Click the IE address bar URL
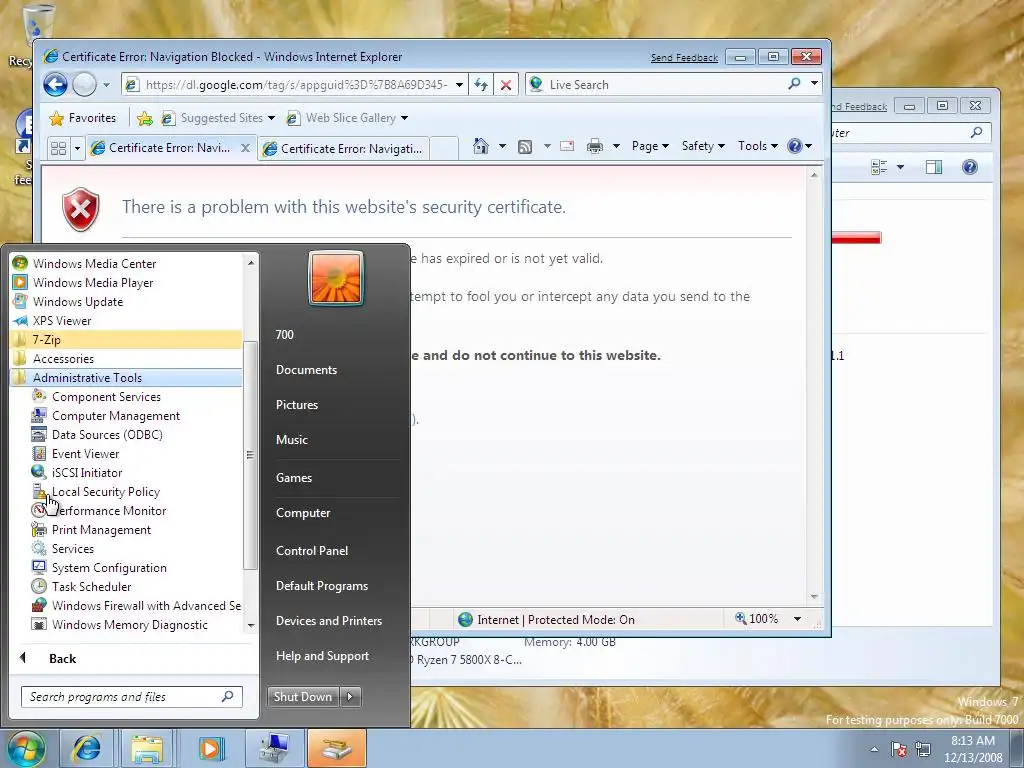 pyautogui.click(x=296, y=85)
